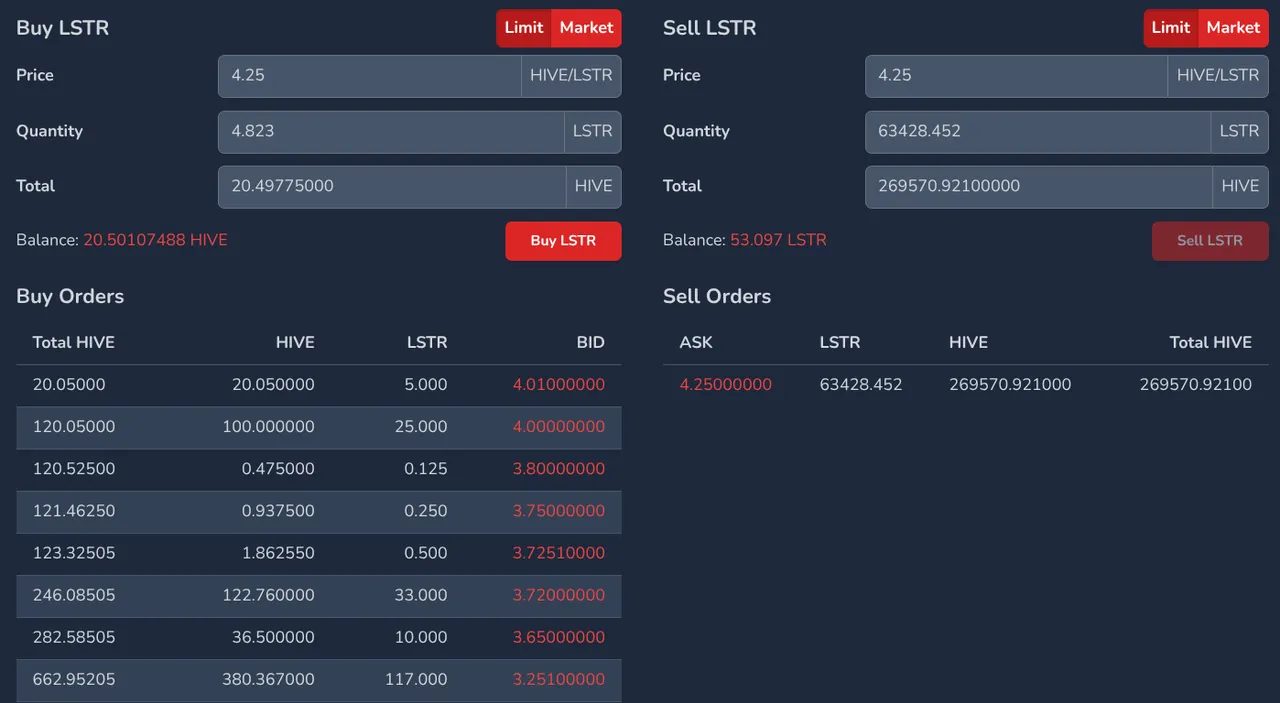Screen dimensions: 1280x703
Task: Click the 121.46250 Total HIVE cell
Action: click(x=73, y=511)
